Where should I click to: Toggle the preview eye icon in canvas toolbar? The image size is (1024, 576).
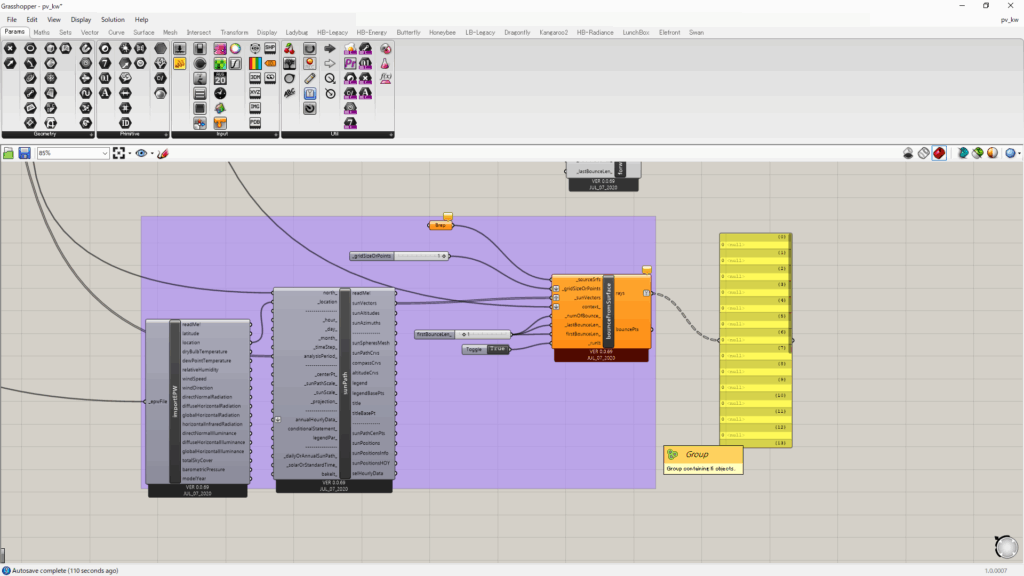point(142,153)
